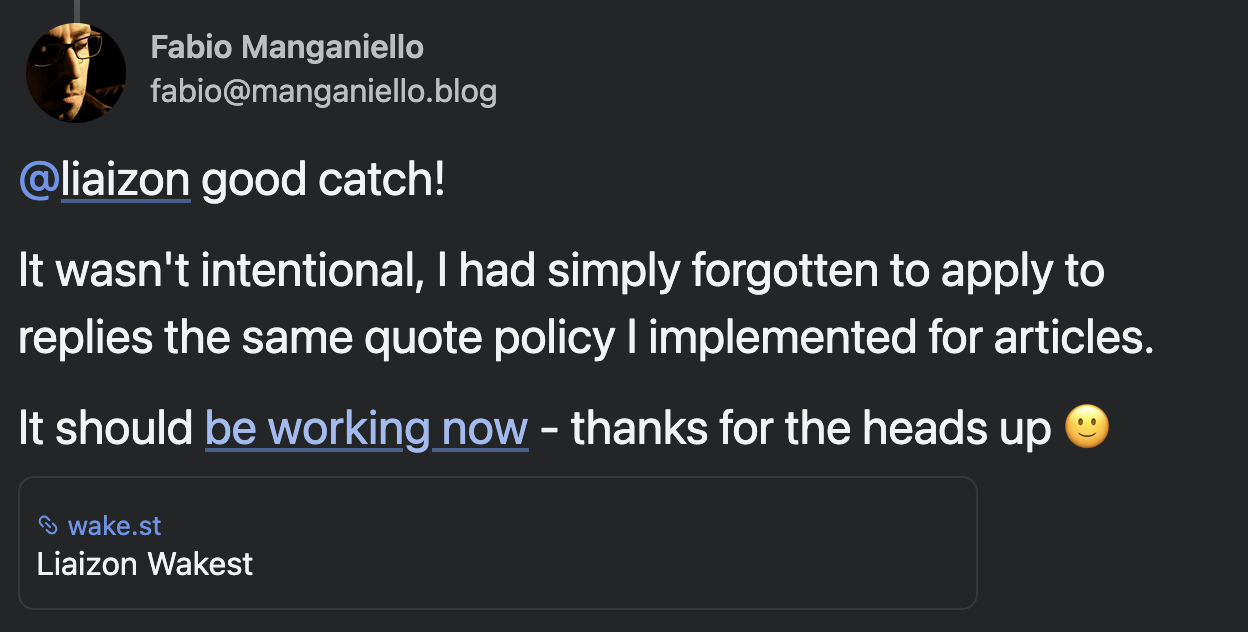Click the "It wasn't intentional" sentence start

pos(215,273)
